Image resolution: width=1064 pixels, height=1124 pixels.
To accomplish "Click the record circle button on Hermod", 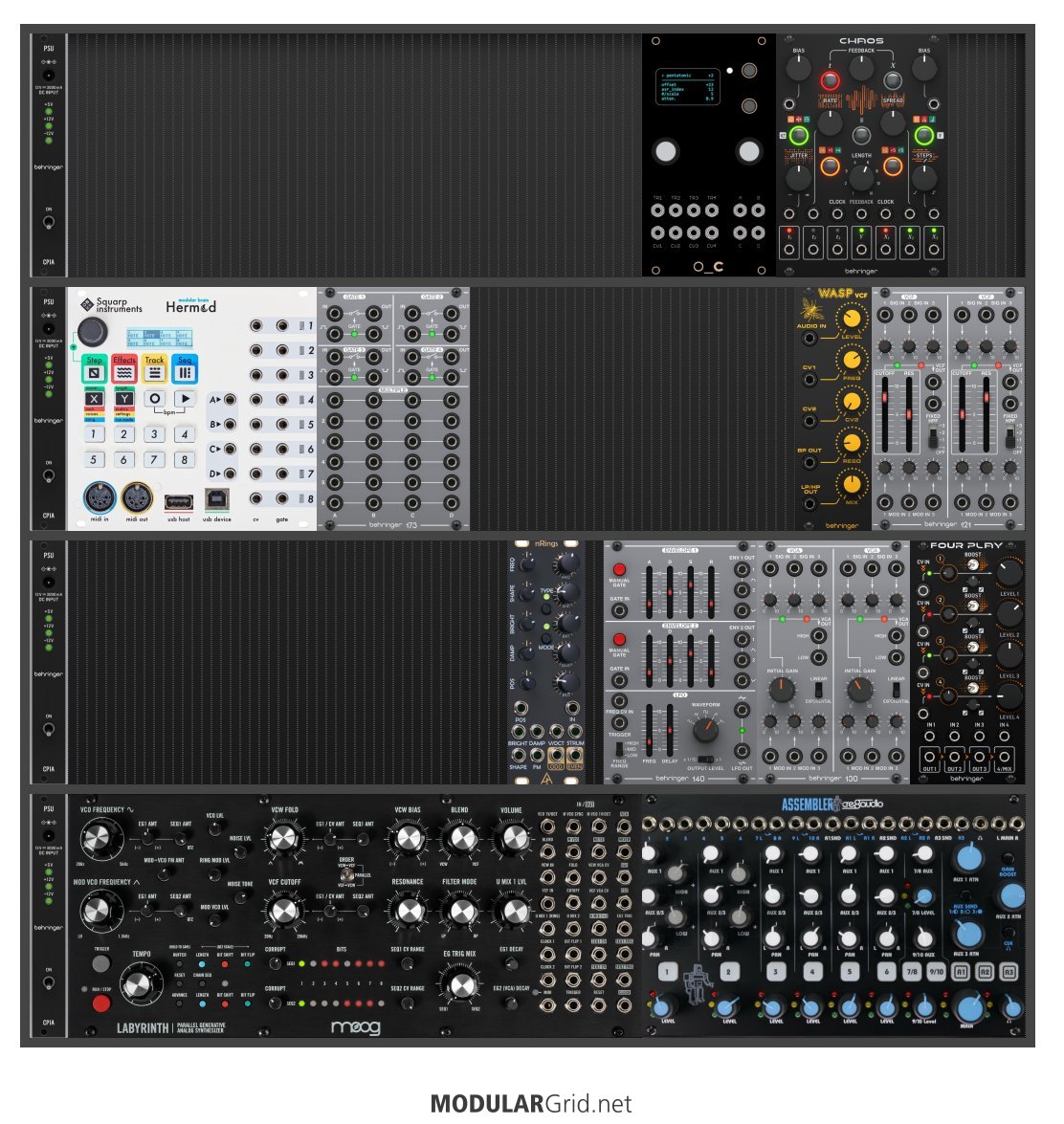I will (x=155, y=399).
